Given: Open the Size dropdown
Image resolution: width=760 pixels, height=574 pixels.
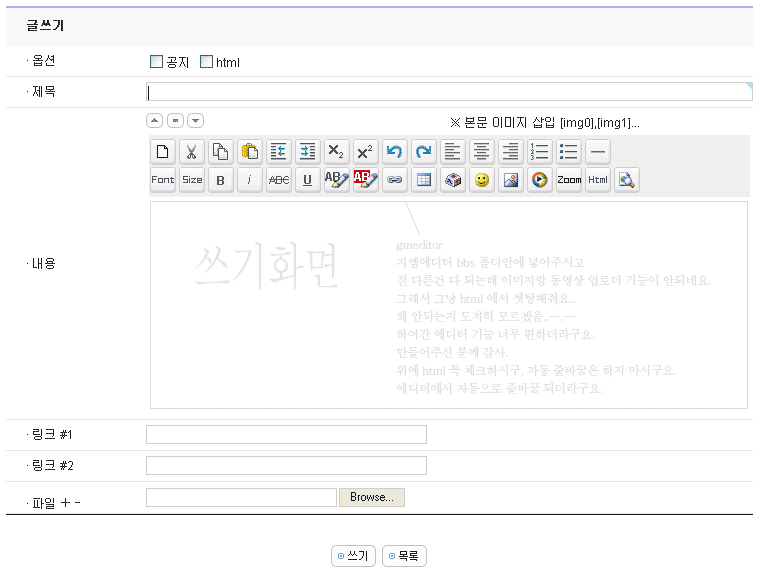Looking at the screenshot, I should [x=192, y=180].
